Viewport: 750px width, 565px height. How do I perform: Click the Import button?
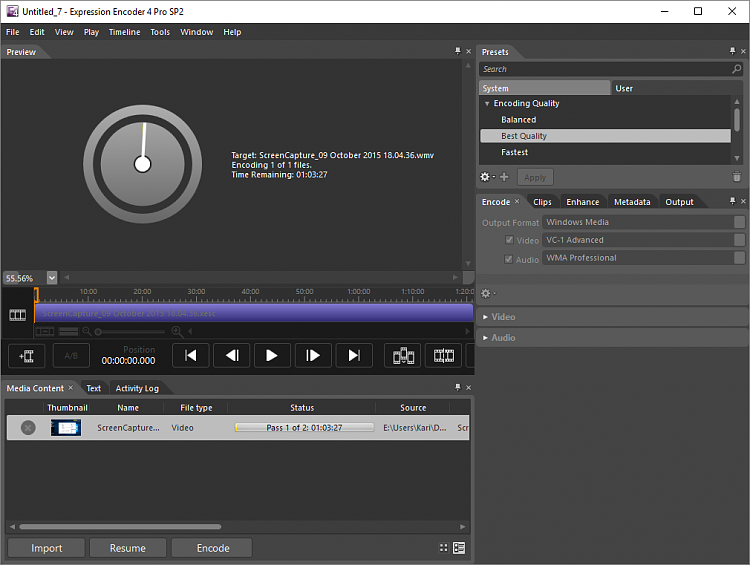coord(46,548)
